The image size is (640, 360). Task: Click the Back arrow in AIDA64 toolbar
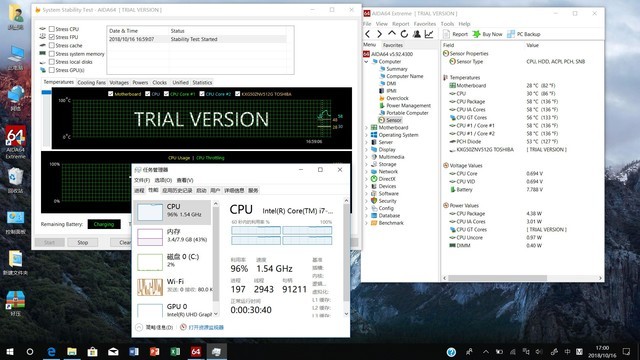[x=368, y=34]
